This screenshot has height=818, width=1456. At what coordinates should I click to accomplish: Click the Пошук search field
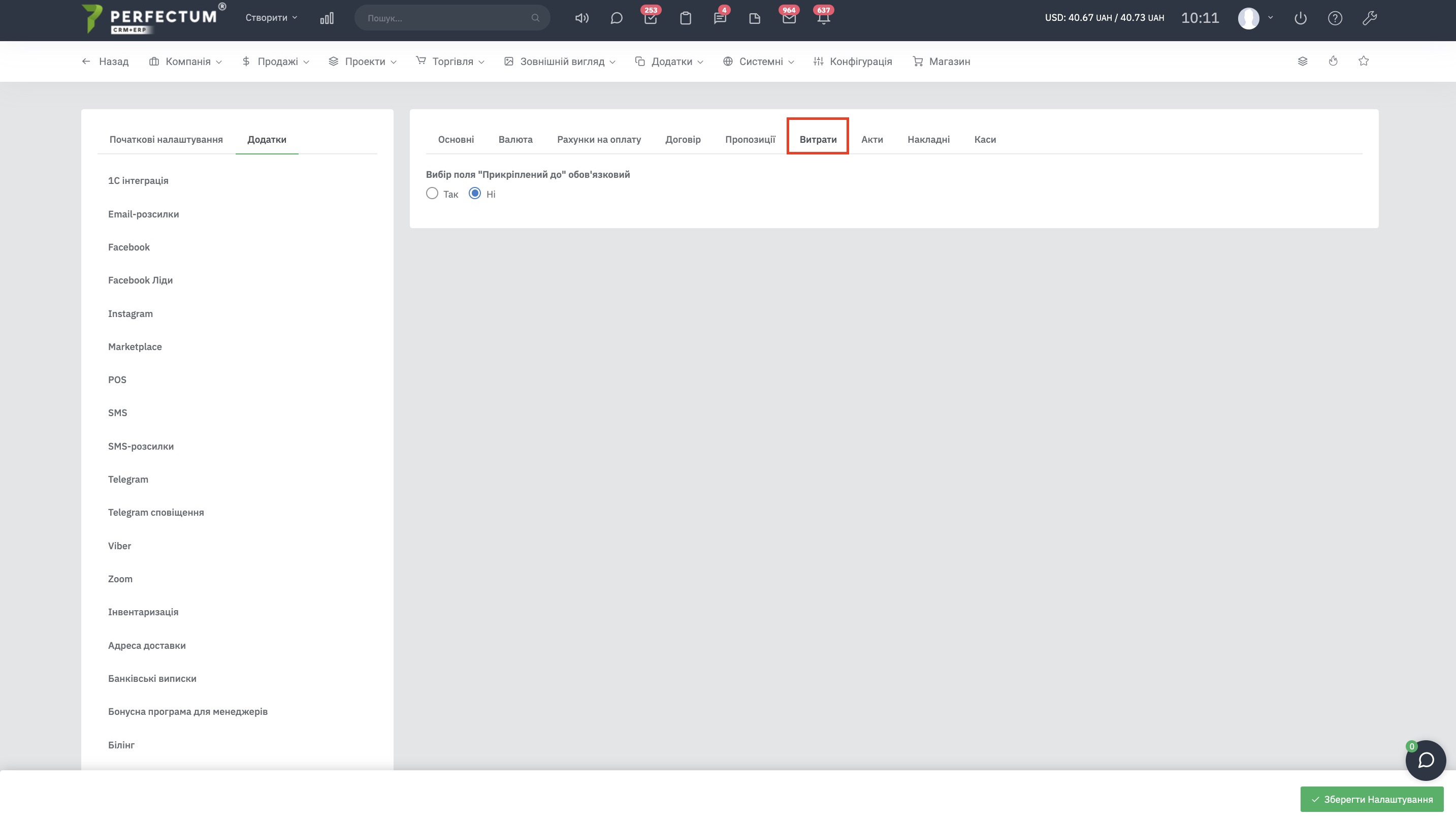coord(446,18)
